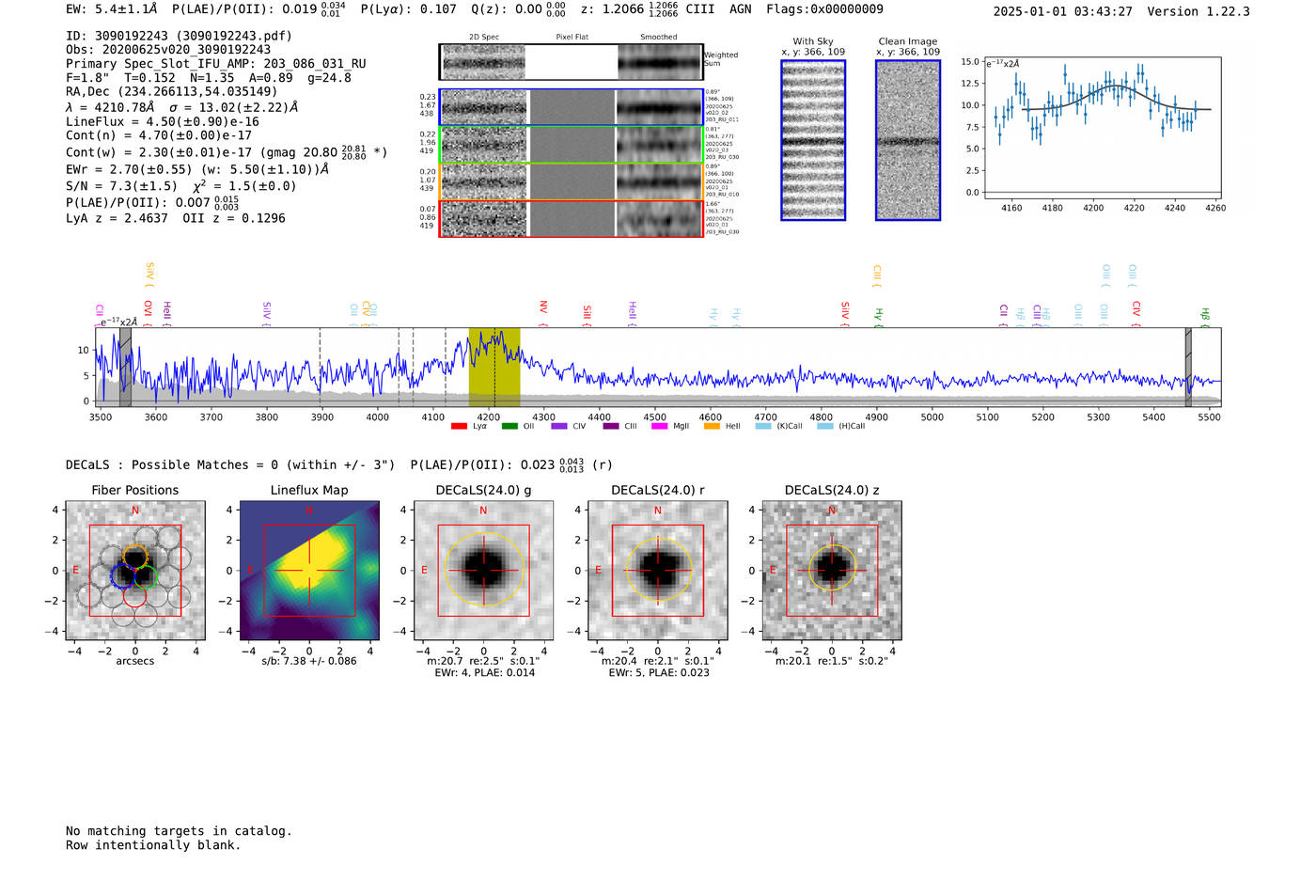Click the Row intentionally blank text
The height and width of the screenshot is (896, 1316).
(153, 845)
